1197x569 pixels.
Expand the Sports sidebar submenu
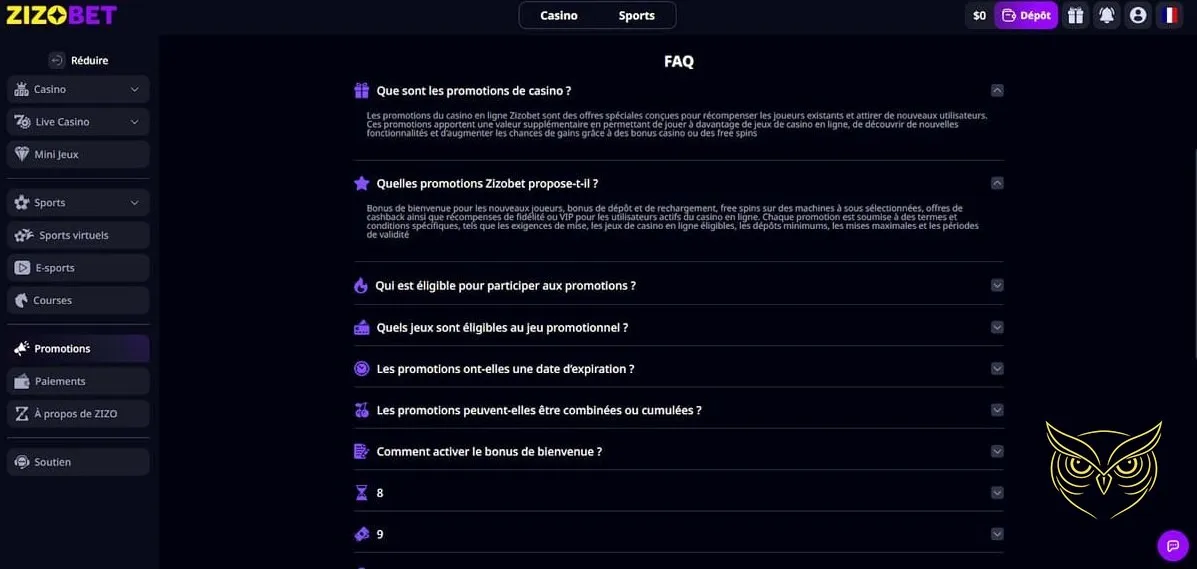coord(135,203)
